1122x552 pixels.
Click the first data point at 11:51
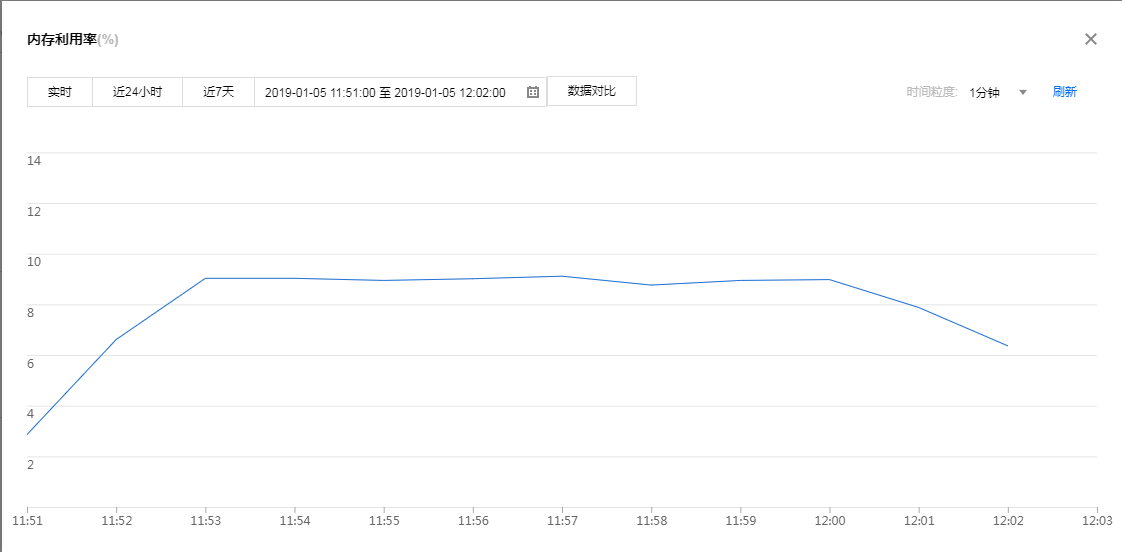click(28, 434)
